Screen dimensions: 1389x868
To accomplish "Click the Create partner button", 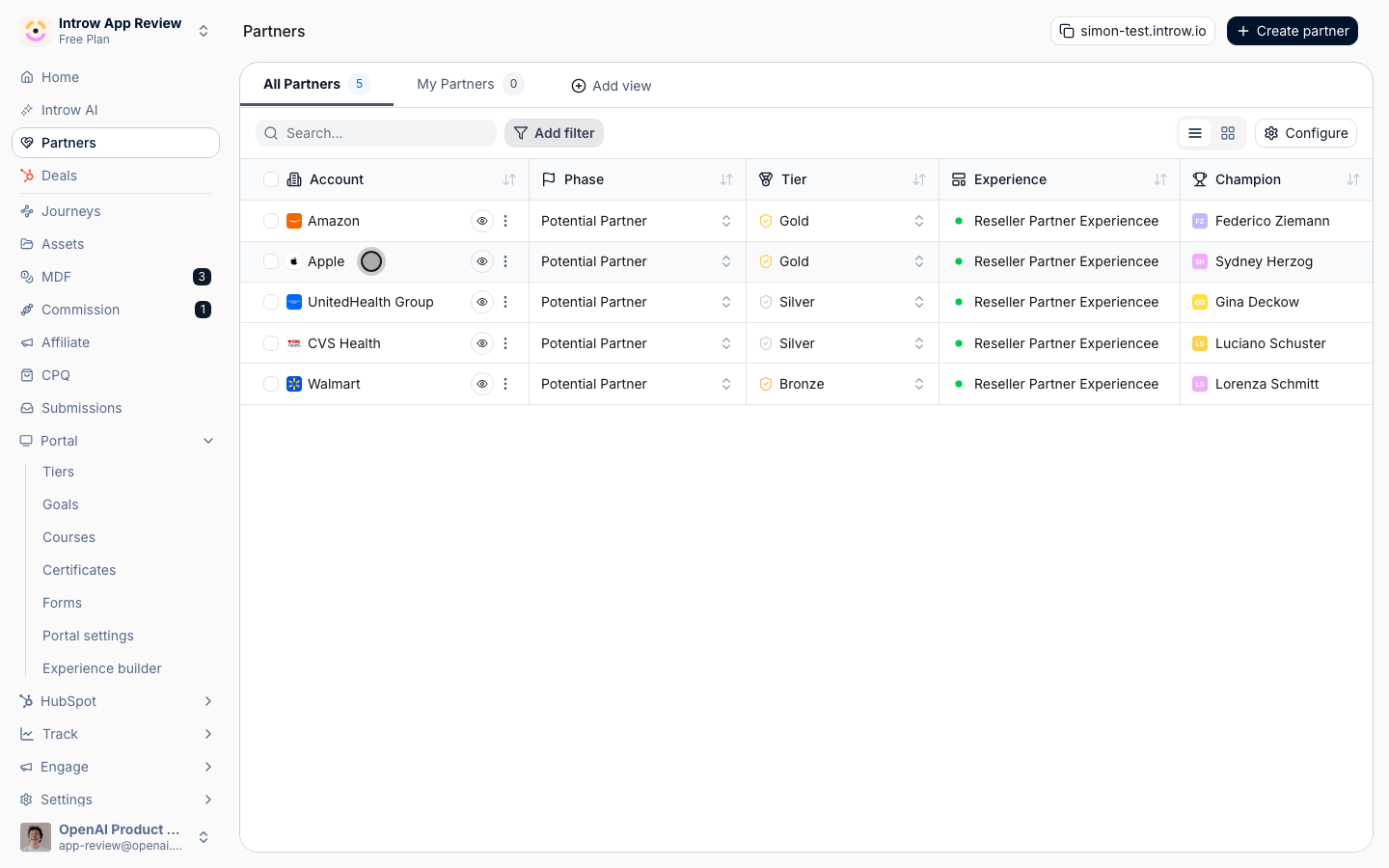I will 1293,31.
